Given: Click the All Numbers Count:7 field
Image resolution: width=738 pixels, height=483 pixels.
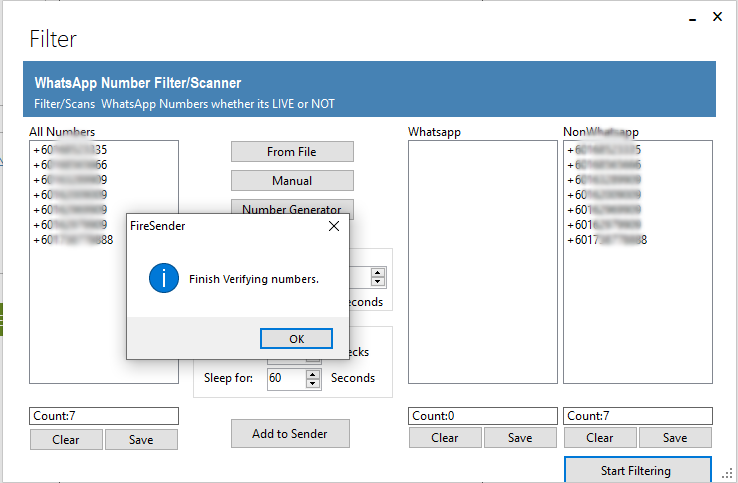Looking at the screenshot, I should (104, 416).
